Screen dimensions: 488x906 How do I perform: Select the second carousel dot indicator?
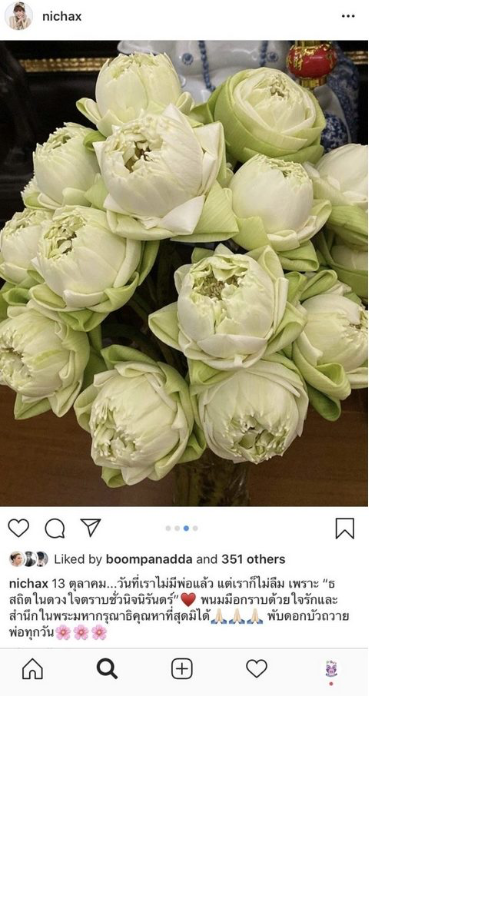pyautogui.click(x=177, y=528)
